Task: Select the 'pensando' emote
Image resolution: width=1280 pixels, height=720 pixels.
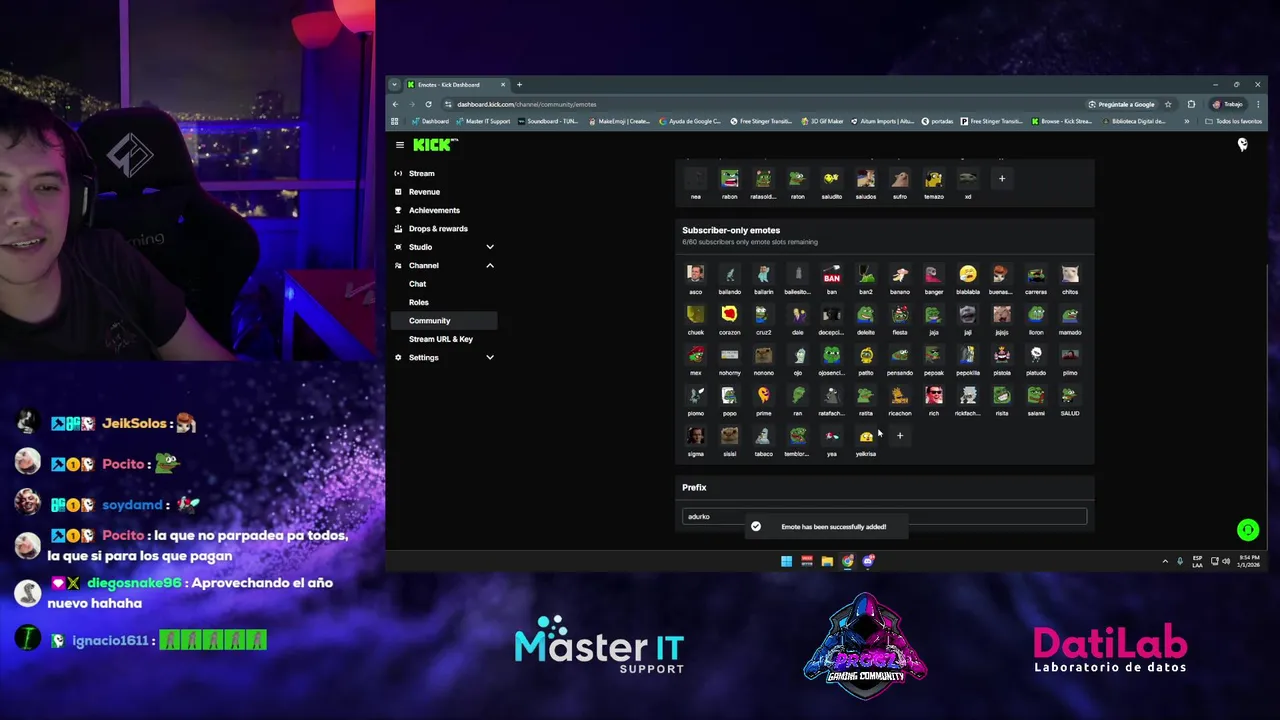Action: pyautogui.click(x=899, y=355)
